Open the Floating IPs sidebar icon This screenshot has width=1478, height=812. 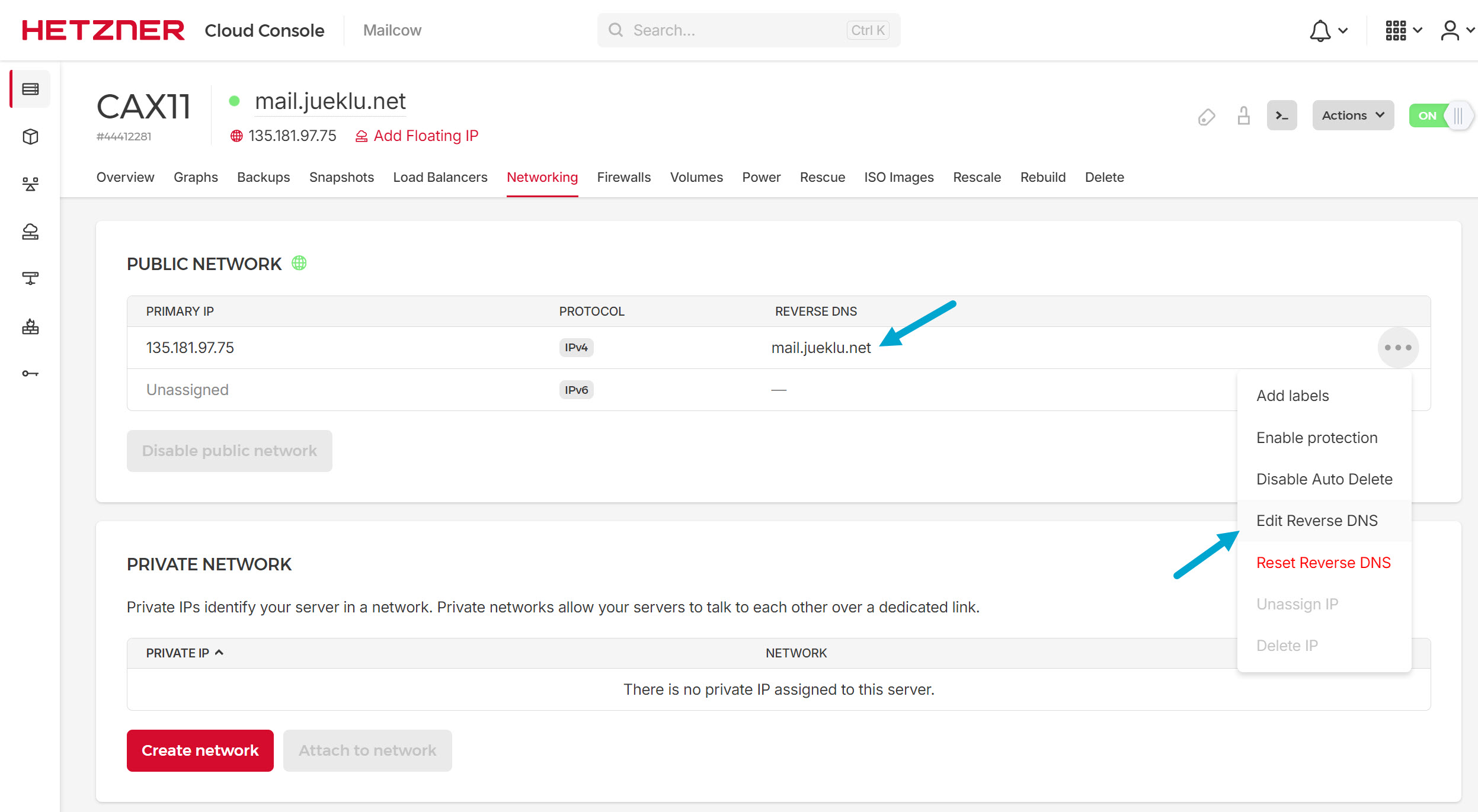[x=30, y=232]
